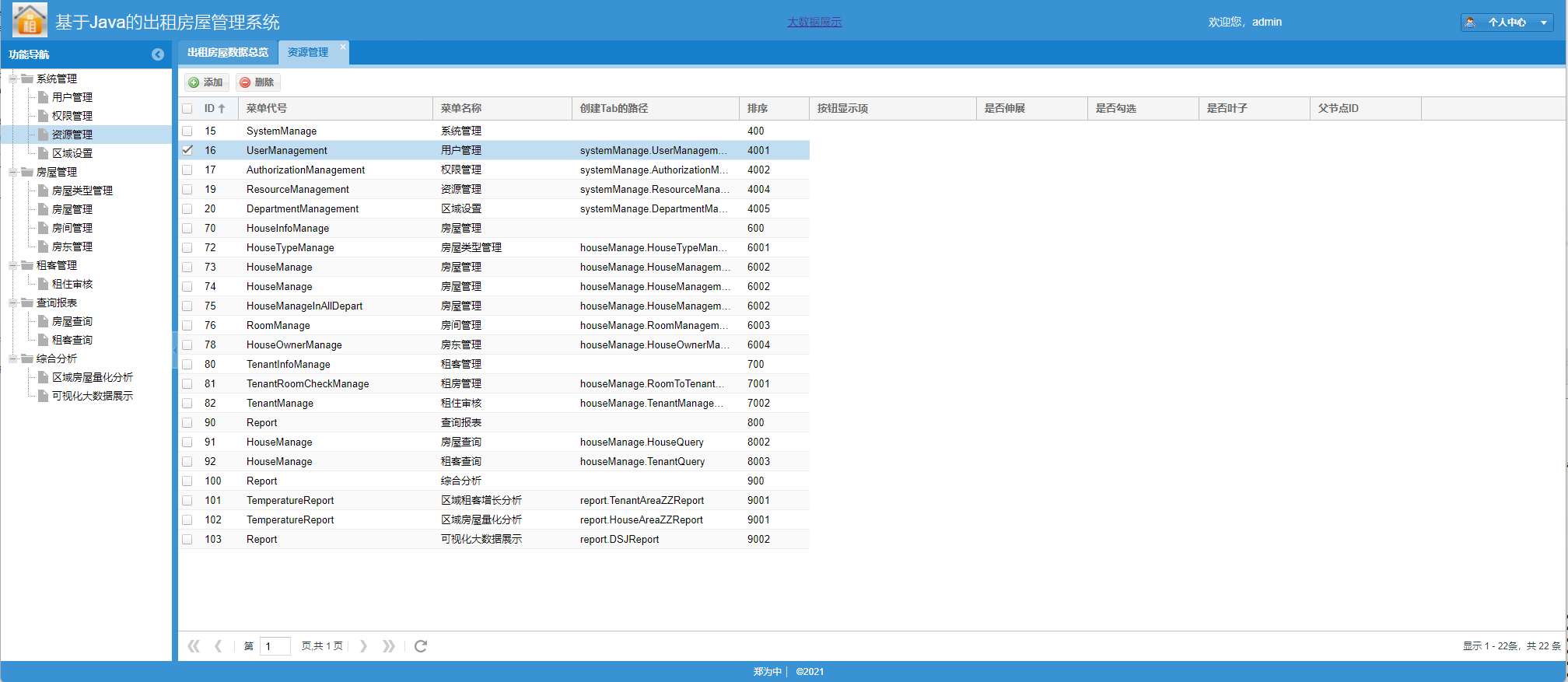Image resolution: width=1568 pixels, height=682 pixels.
Task: Click the green 添加 add button
Action: 206,82
